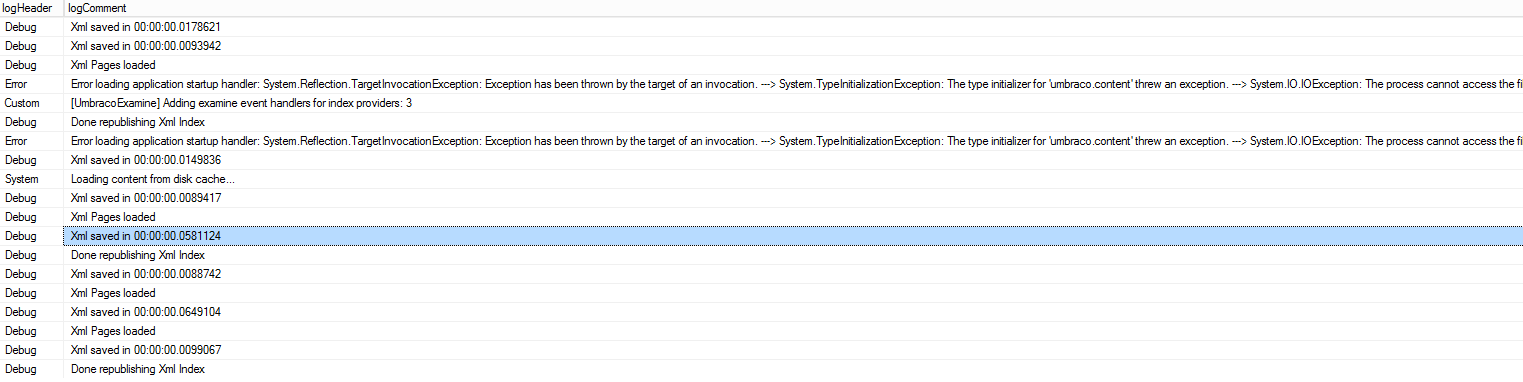
Task: Click the logHeader column header
Action: point(32,8)
